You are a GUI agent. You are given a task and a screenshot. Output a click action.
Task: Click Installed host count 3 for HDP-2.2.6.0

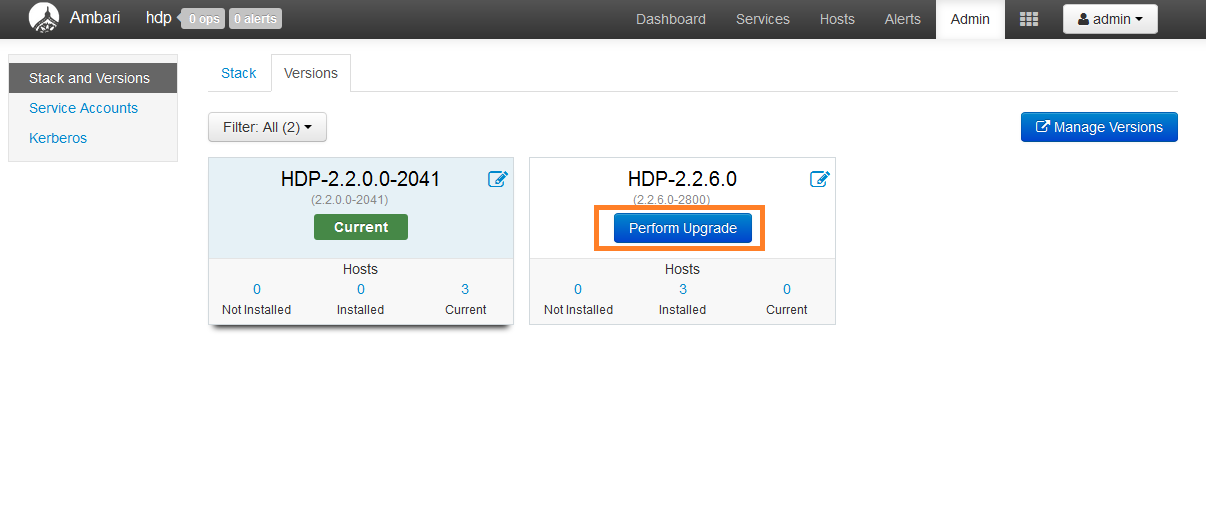[683, 289]
